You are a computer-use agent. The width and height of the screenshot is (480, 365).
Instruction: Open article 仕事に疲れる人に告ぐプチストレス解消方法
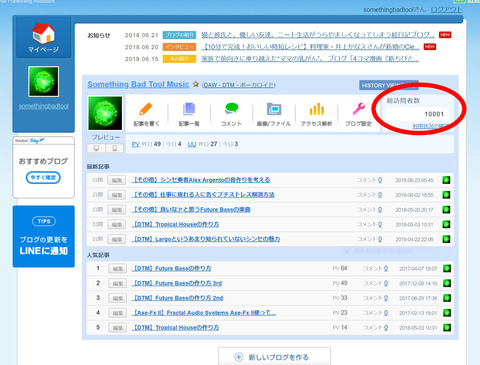(203, 195)
